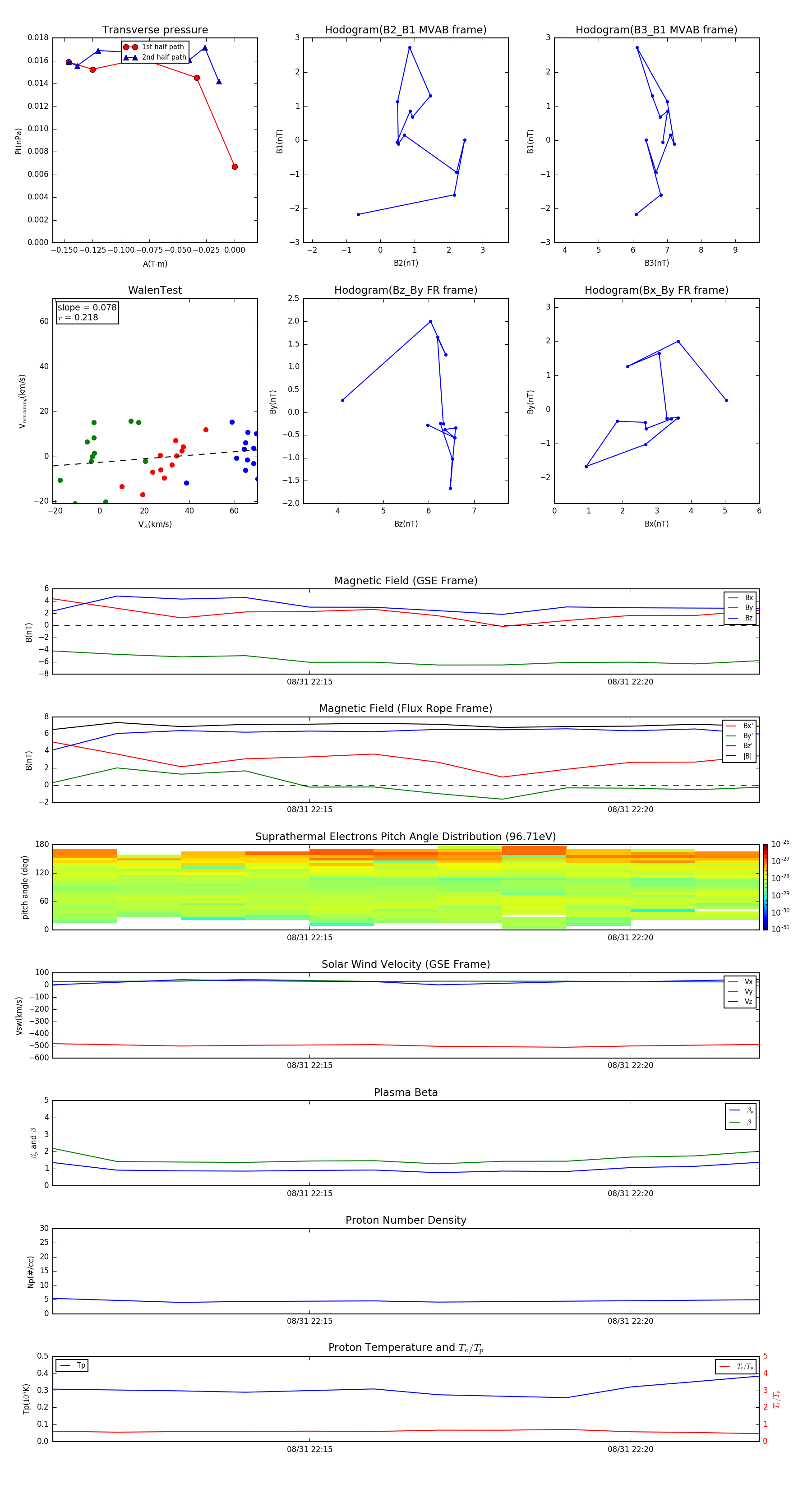Click the 10^-26 colorbar tick label
Image resolution: width=812 pixels, height=1489 pixels.
coord(780,844)
